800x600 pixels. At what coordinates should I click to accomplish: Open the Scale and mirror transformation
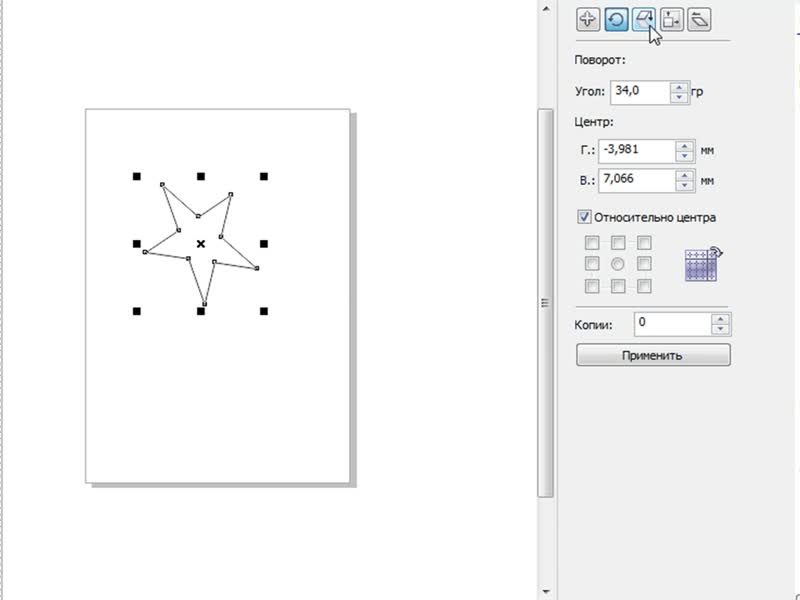(x=643, y=20)
